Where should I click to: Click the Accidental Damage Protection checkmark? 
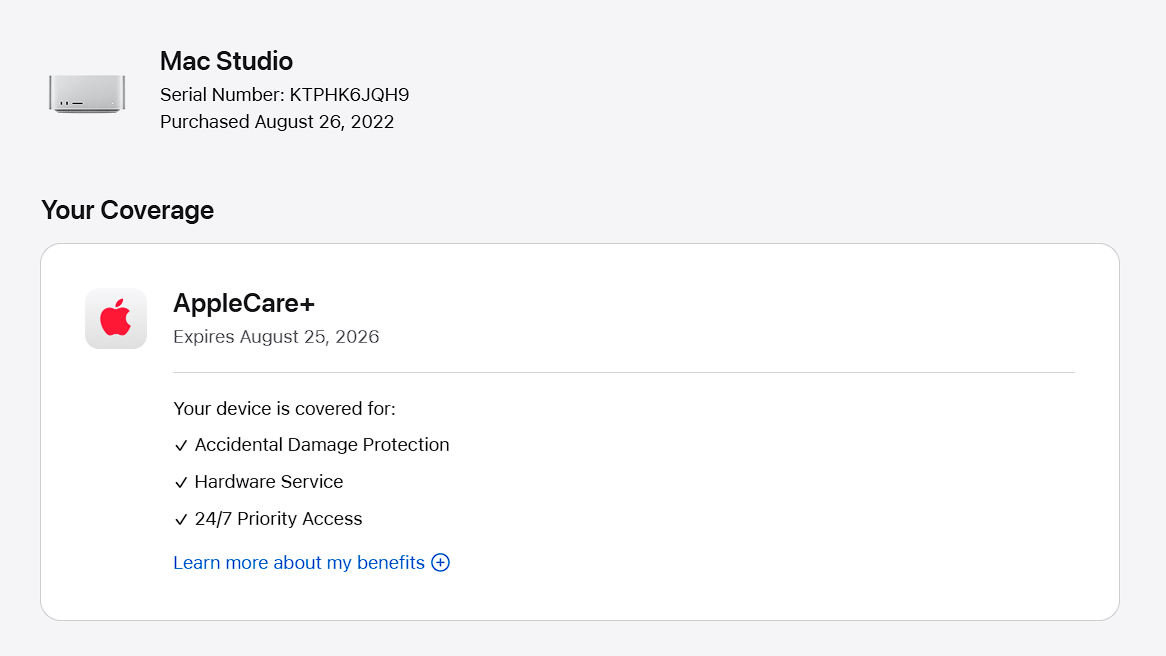tap(181, 446)
